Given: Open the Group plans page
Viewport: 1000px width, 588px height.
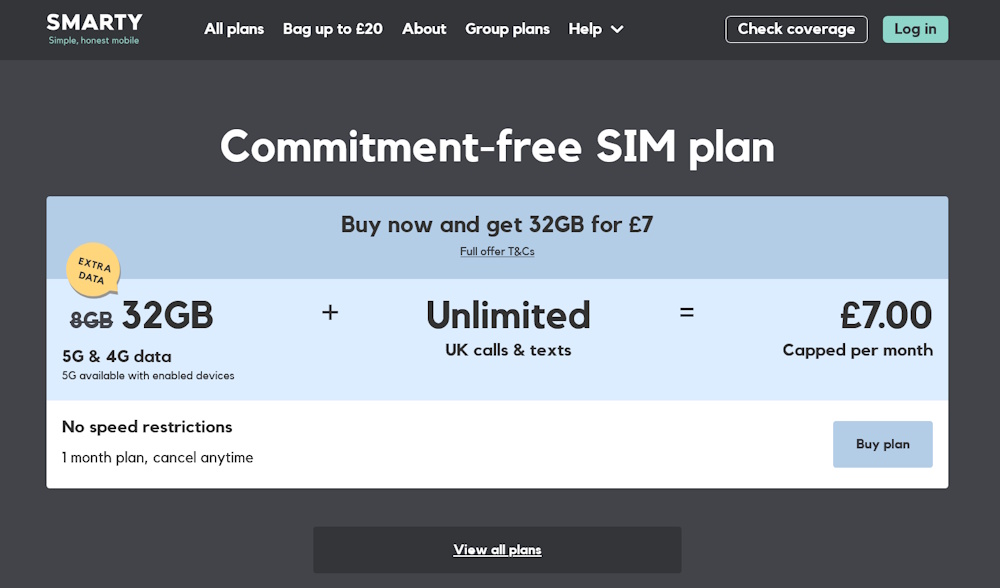Looking at the screenshot, I should [x=507, y=29].
